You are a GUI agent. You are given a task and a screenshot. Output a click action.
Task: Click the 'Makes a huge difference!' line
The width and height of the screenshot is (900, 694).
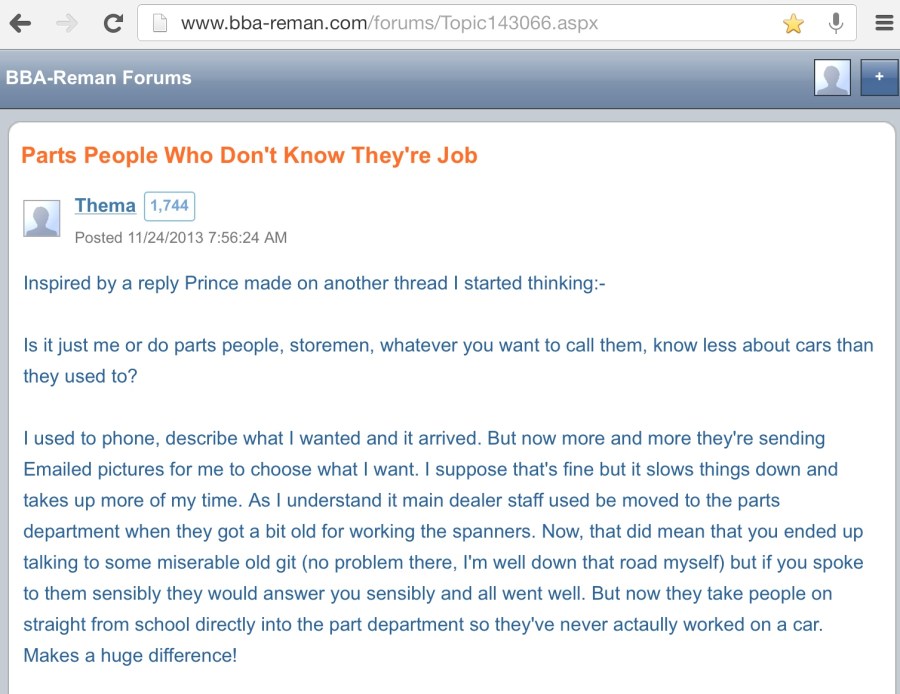click(x=130, y=656)
